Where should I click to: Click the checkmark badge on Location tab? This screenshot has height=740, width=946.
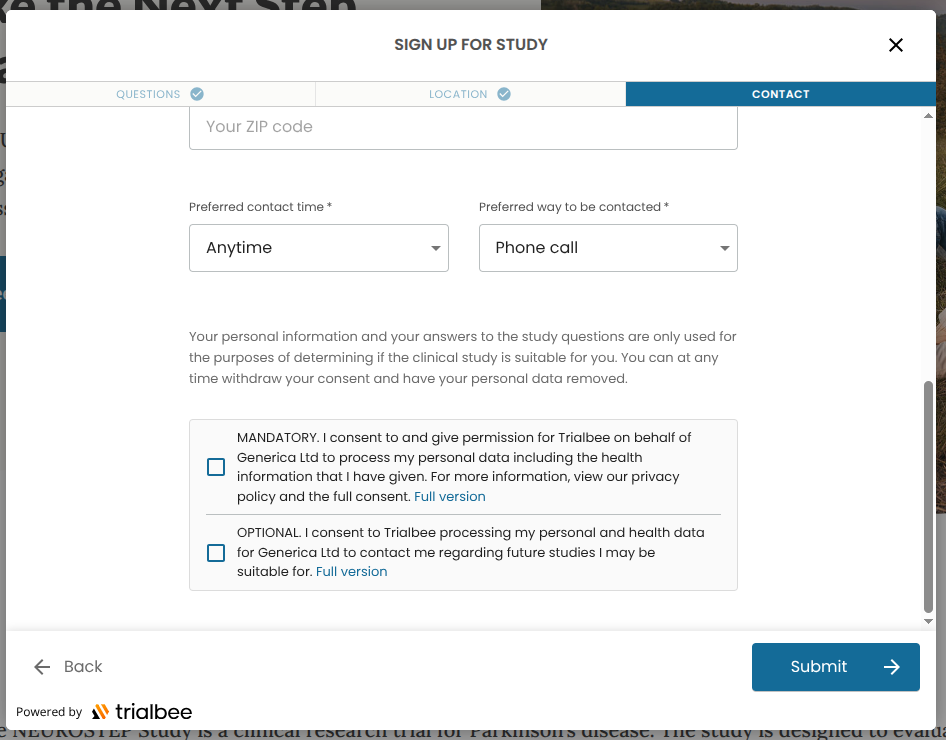pos(504,93)
